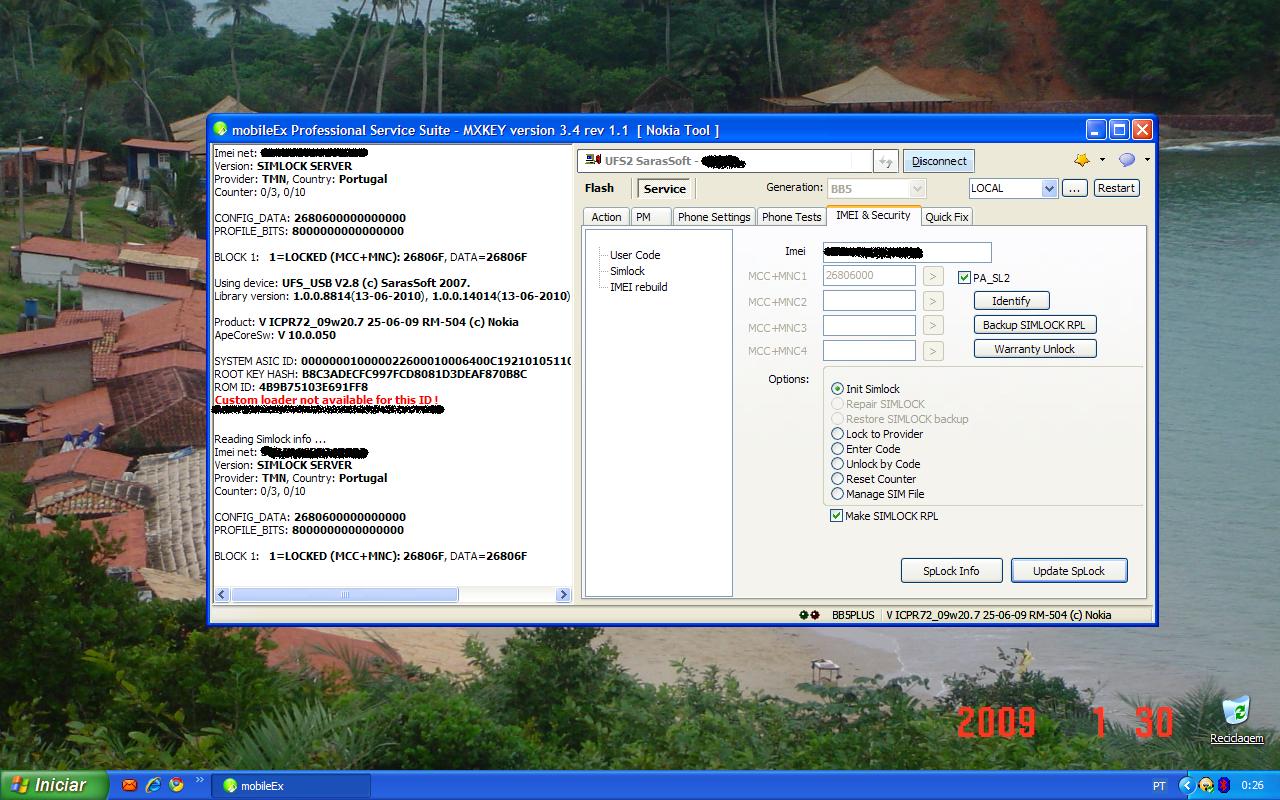Click the MCC+MNC2 arrow button
This screenshot has width=1280, height=800.
coord(932,301)
